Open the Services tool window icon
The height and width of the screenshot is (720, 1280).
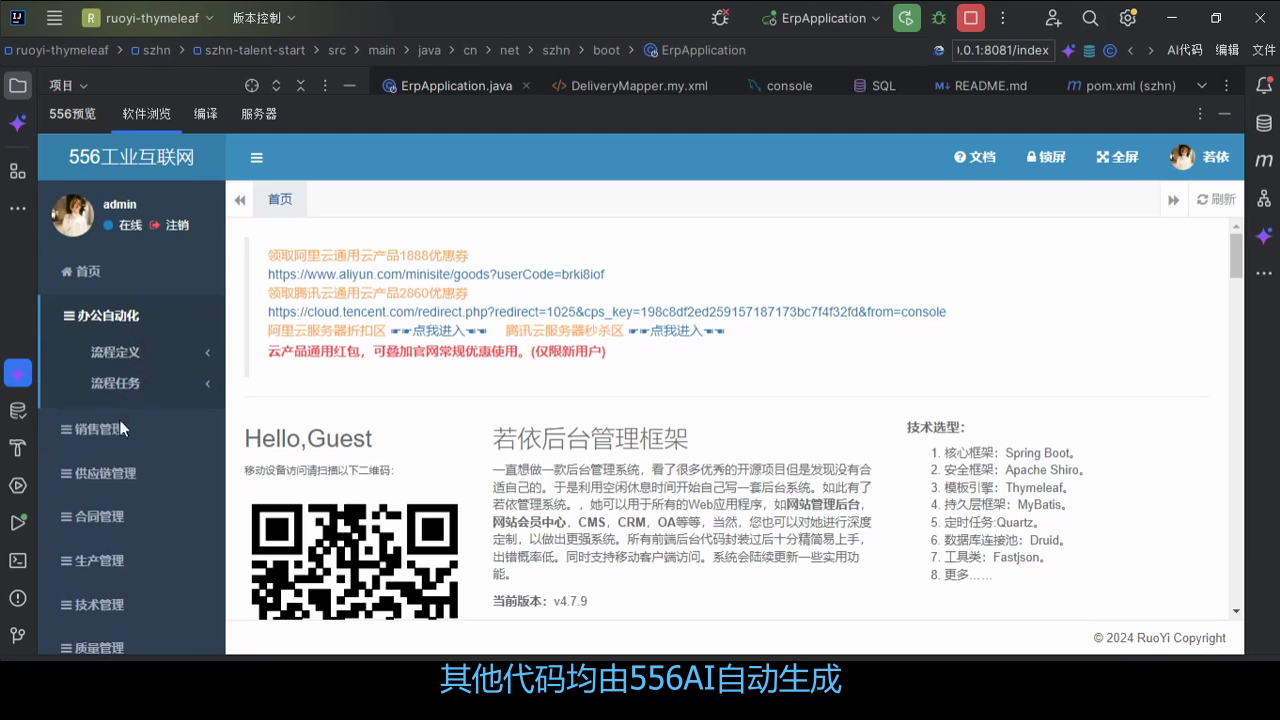coord(18,486)
